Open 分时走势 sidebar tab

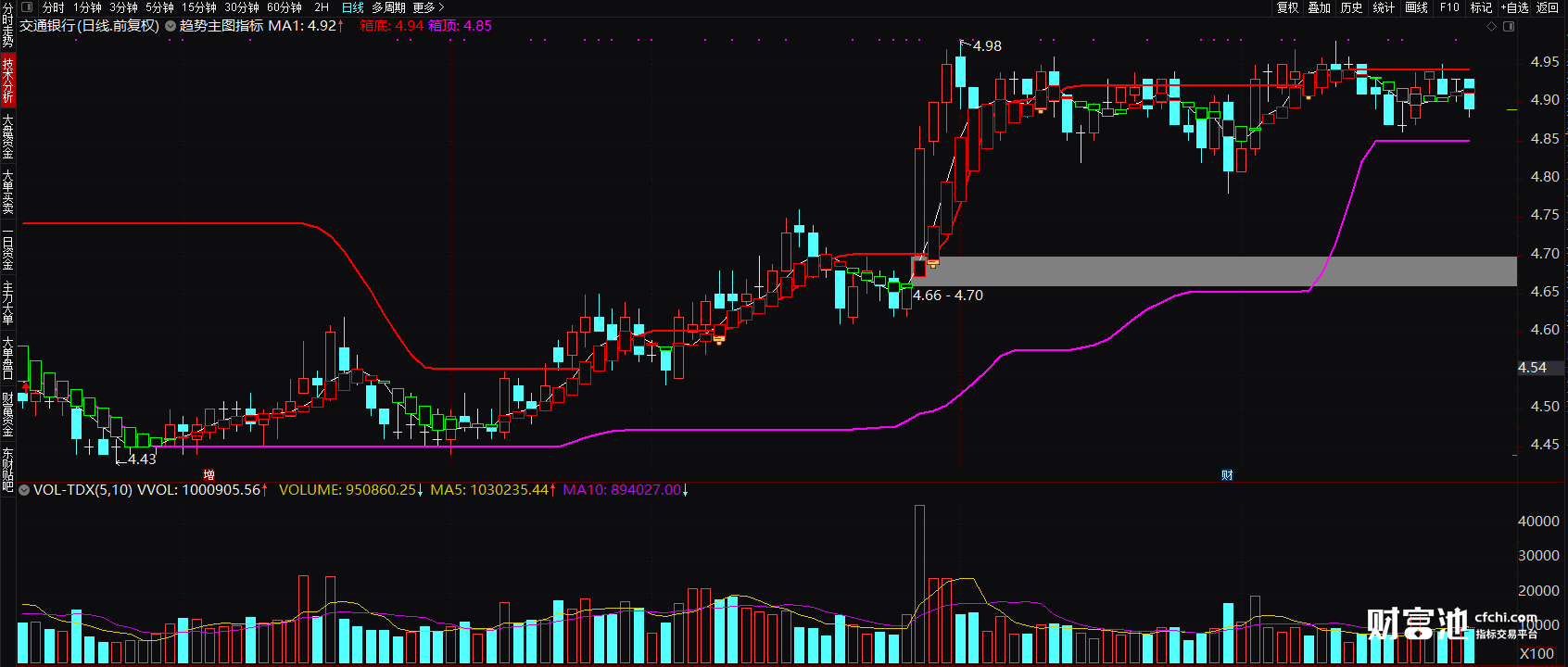point(7,25)
